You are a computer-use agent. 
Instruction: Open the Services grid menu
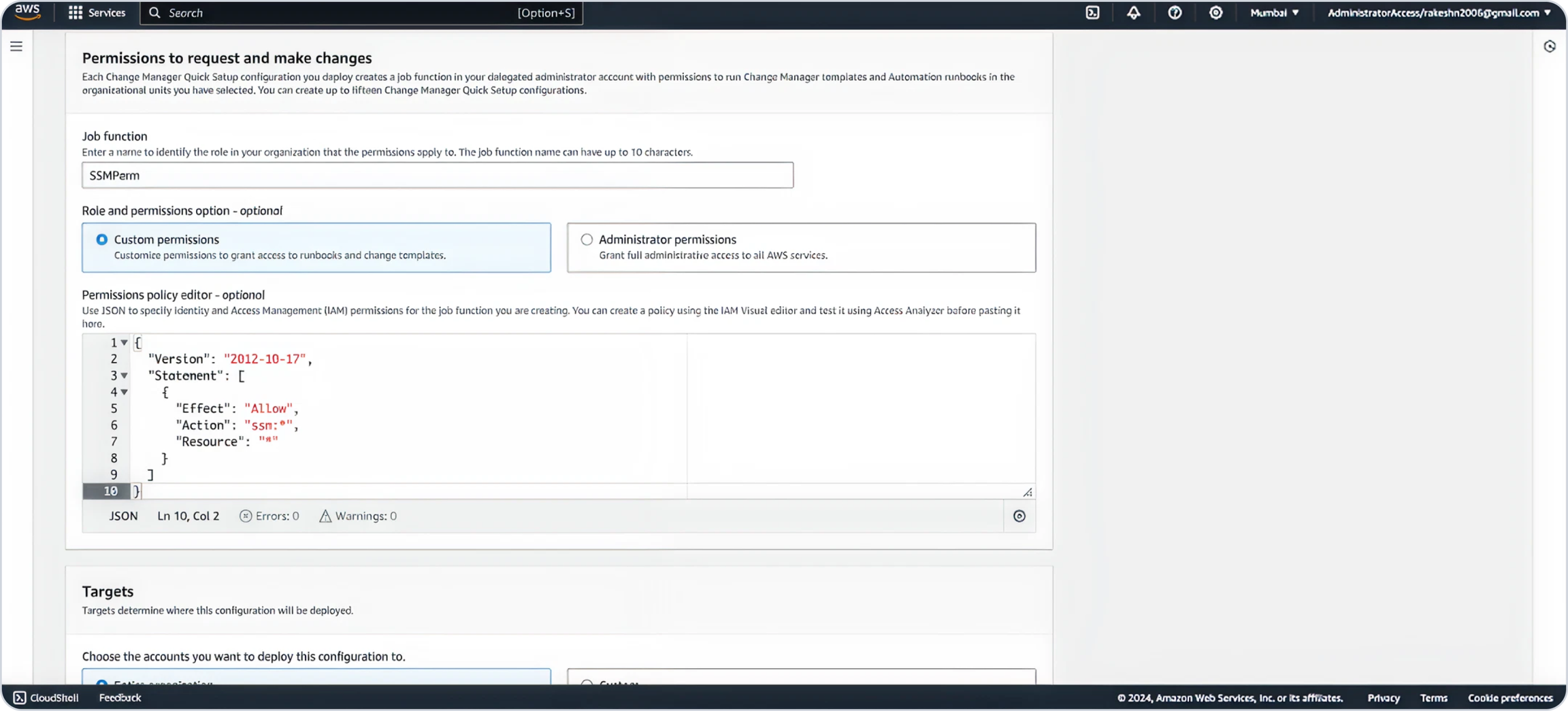tap(97, 13)
